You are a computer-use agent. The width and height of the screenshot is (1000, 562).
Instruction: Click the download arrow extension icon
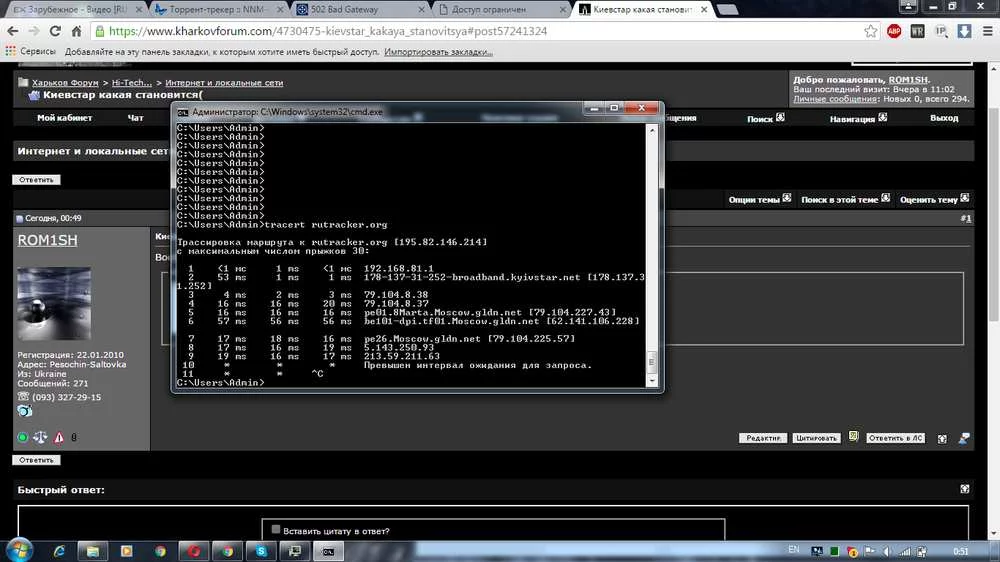pyautogui.click(x=964, y=31)
